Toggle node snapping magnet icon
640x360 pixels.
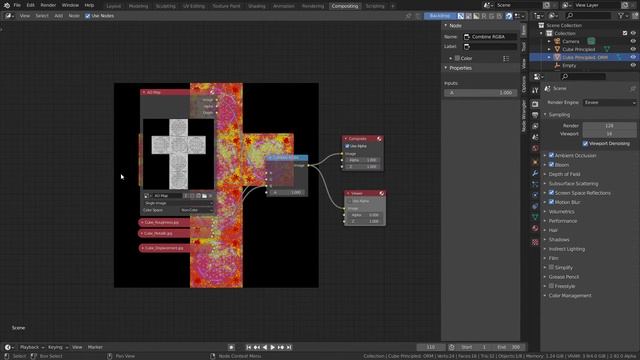pyautogui.click(x=509, y=16)
